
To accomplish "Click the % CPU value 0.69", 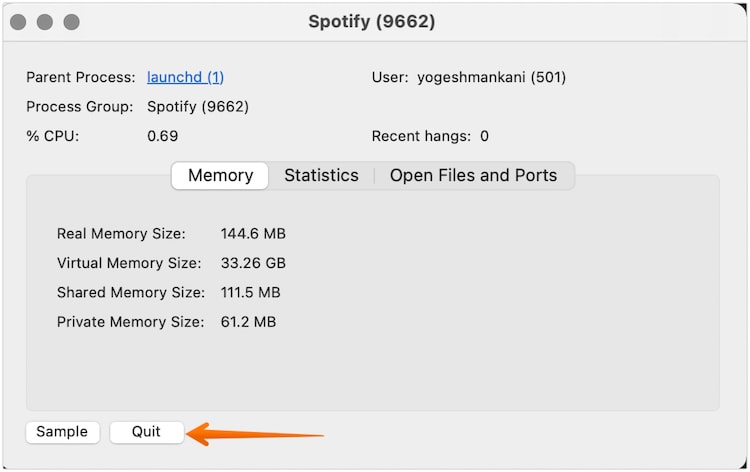I will click(163, 136).
